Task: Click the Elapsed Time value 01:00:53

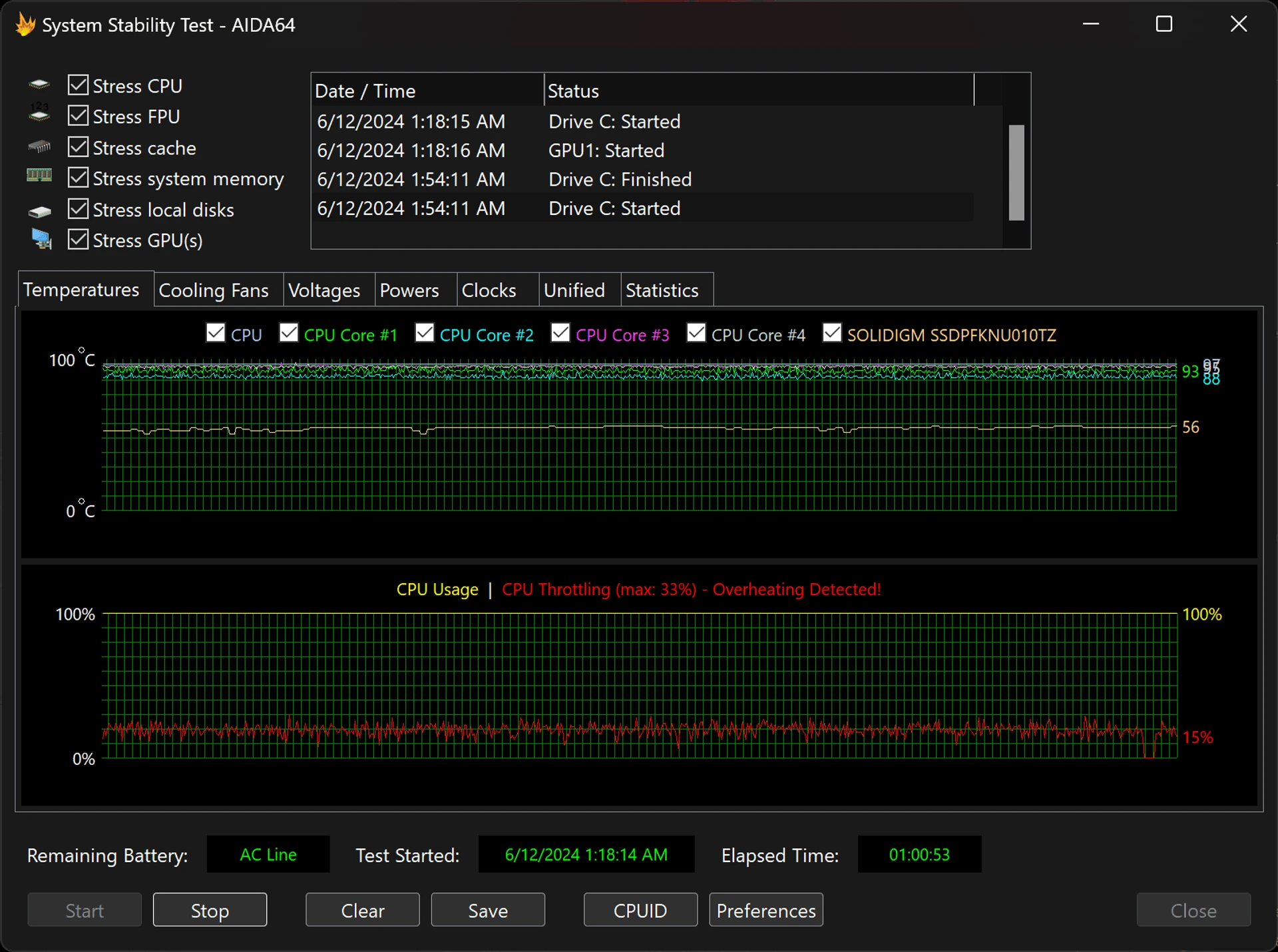Action: pyautogui.click(x=919, y=854)
